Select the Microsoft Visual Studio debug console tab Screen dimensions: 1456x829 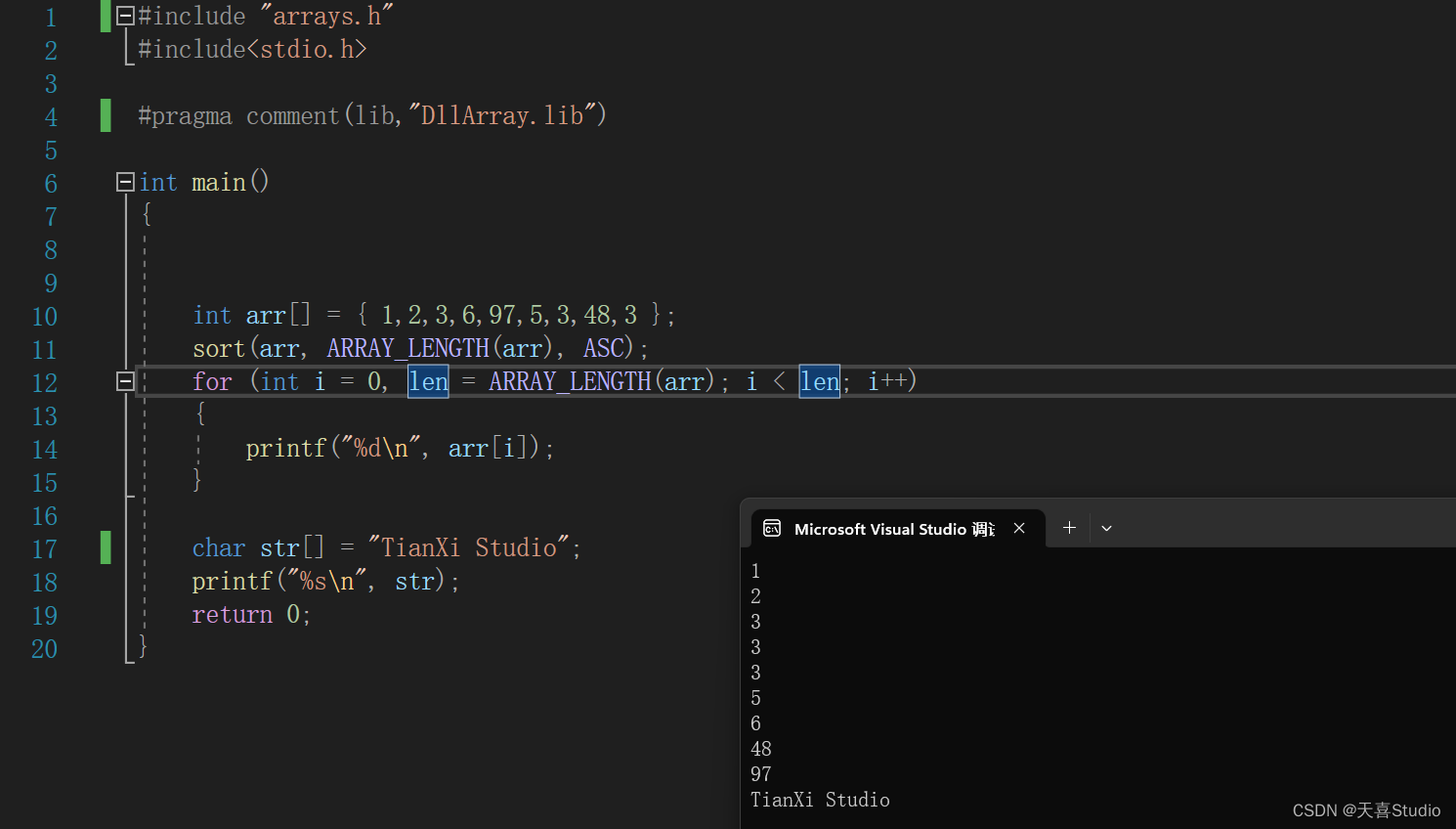897,529
